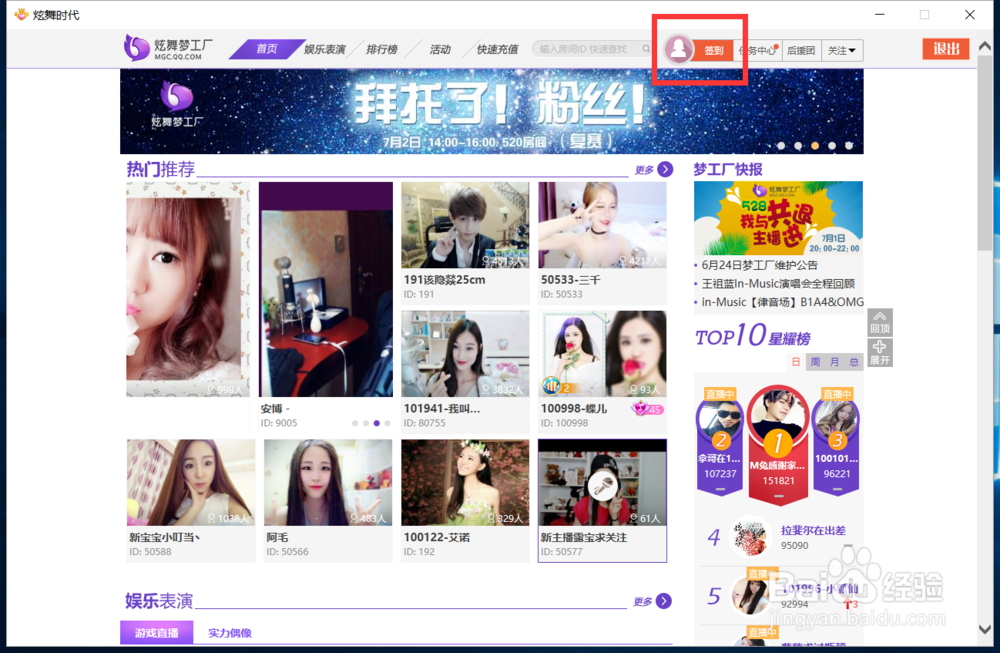Screen dimensions: 1000x653
Task: Click the search magnifier icon
Action: (646, 48)
